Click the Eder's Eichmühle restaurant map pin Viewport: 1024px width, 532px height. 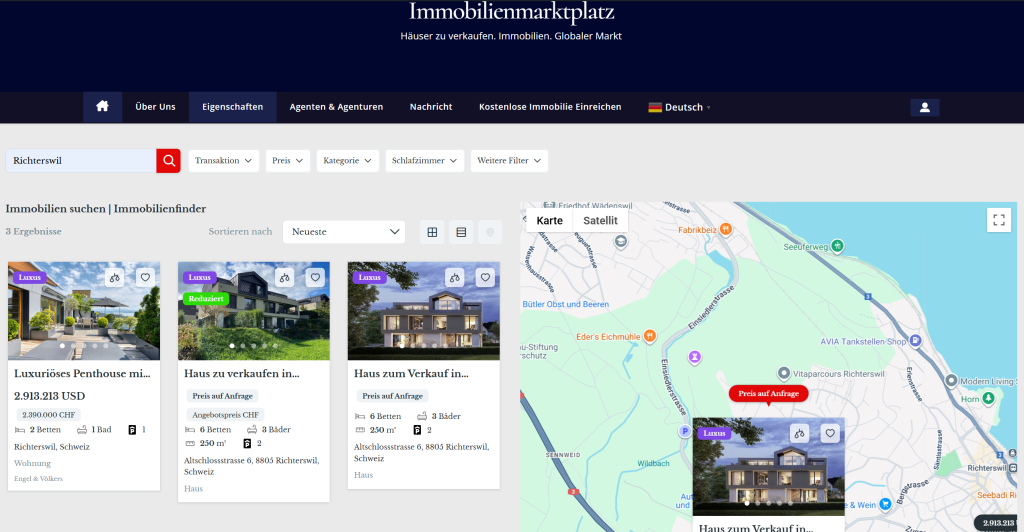[649, 334]
